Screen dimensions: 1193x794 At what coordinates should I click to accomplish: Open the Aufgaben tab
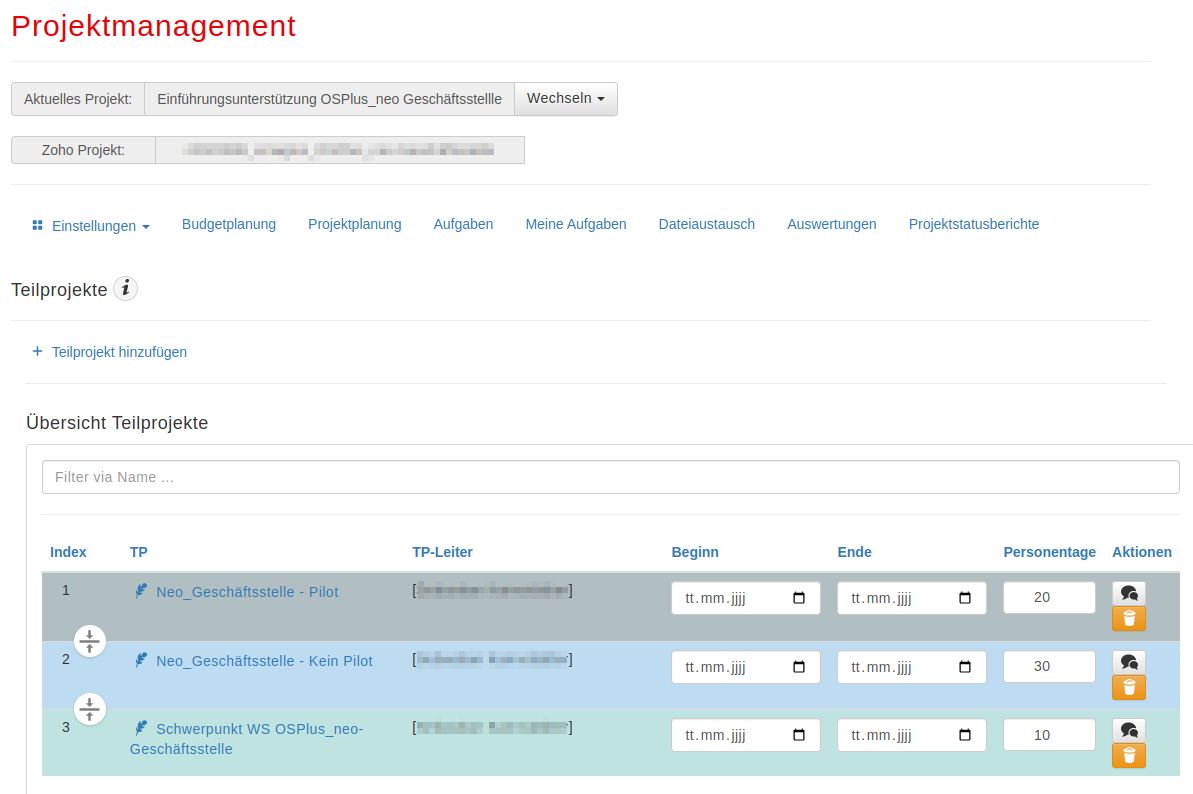click(x=463, y=224)
